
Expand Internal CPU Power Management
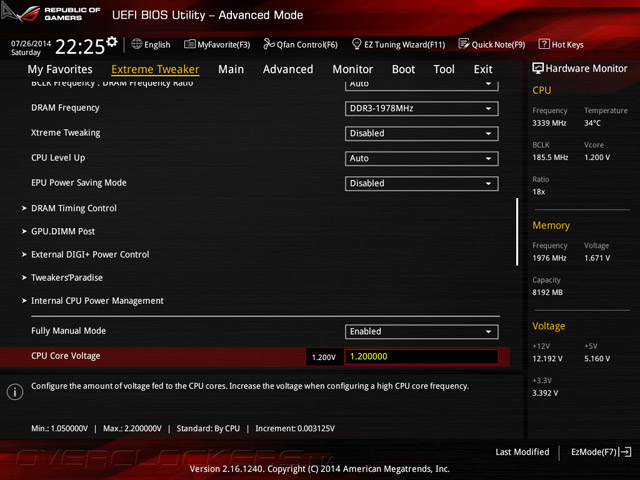coord(97,301)
